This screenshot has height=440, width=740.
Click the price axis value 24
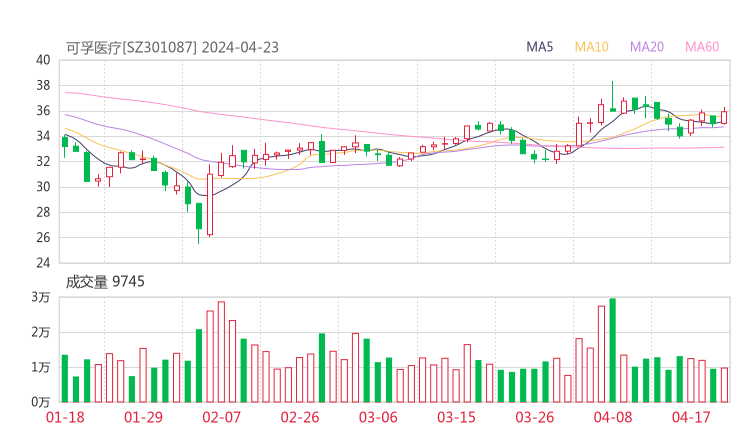tap(43, 263)
